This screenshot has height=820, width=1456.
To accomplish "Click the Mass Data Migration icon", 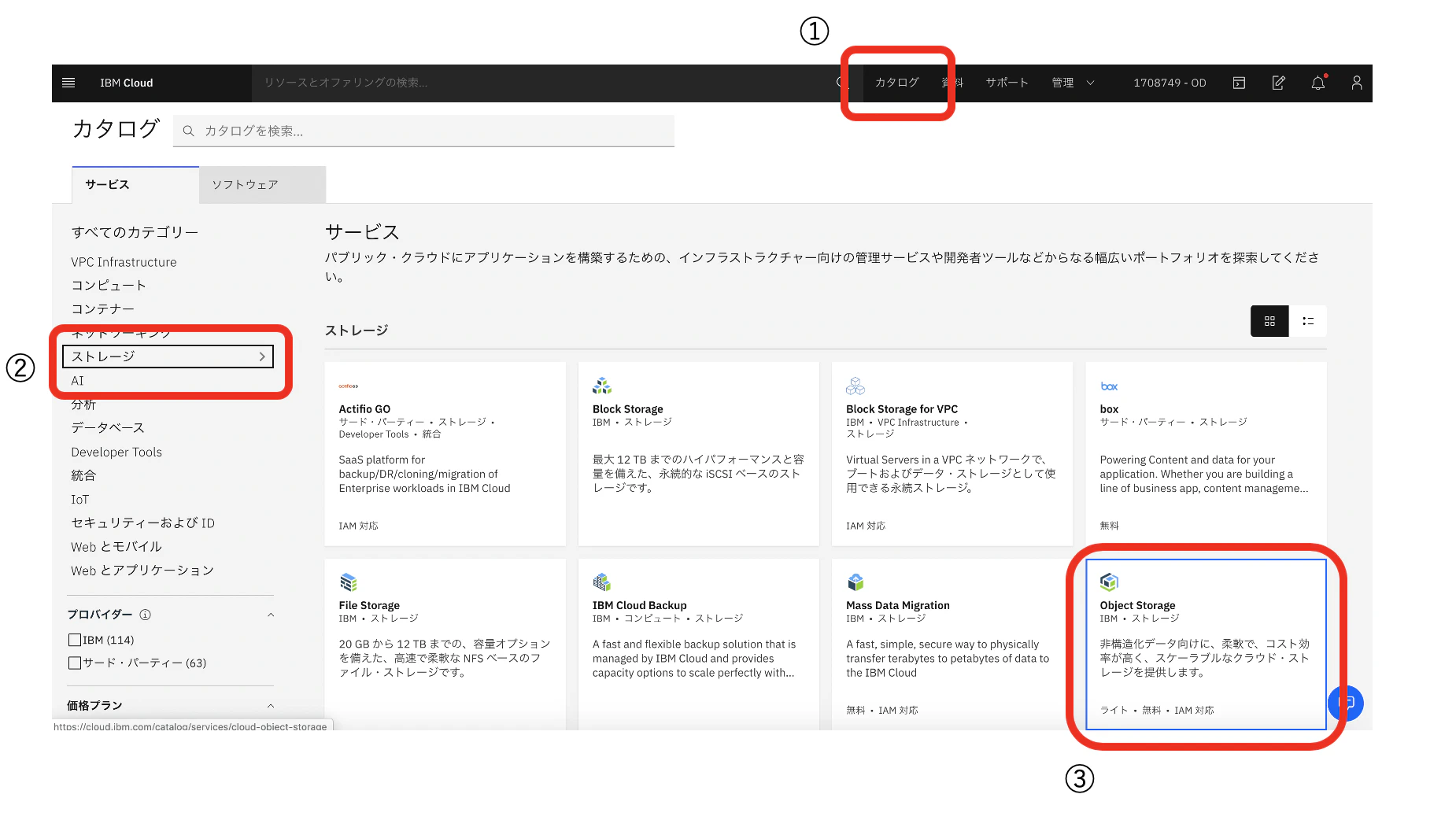I will 855,582.
